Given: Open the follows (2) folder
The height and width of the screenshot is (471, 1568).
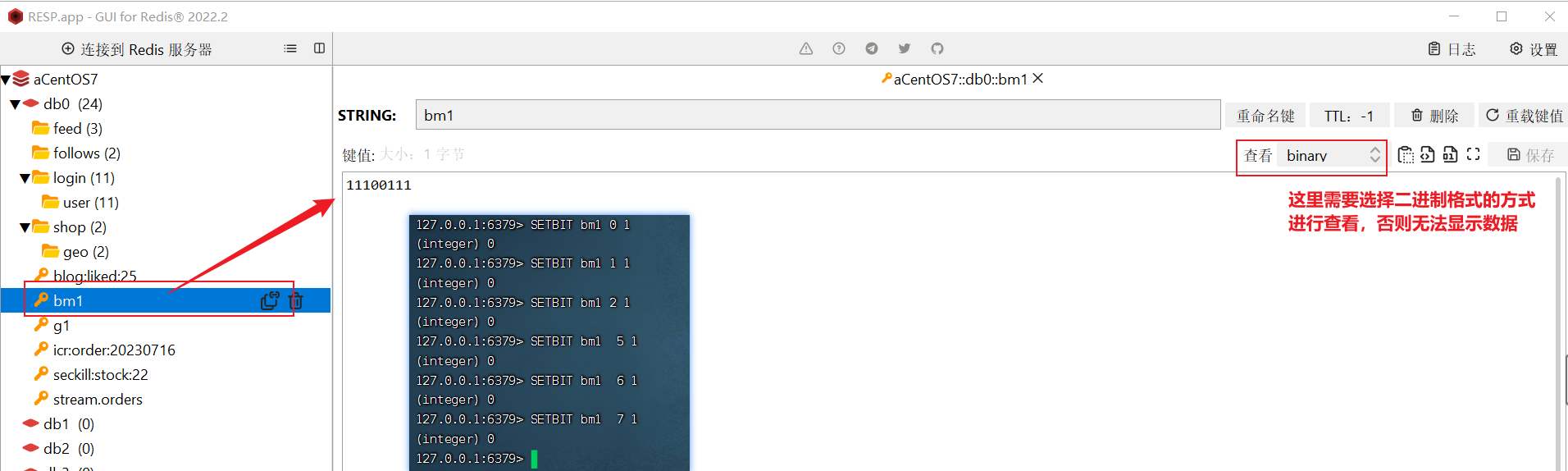Looking at the screenshot, I should (87, 153).
